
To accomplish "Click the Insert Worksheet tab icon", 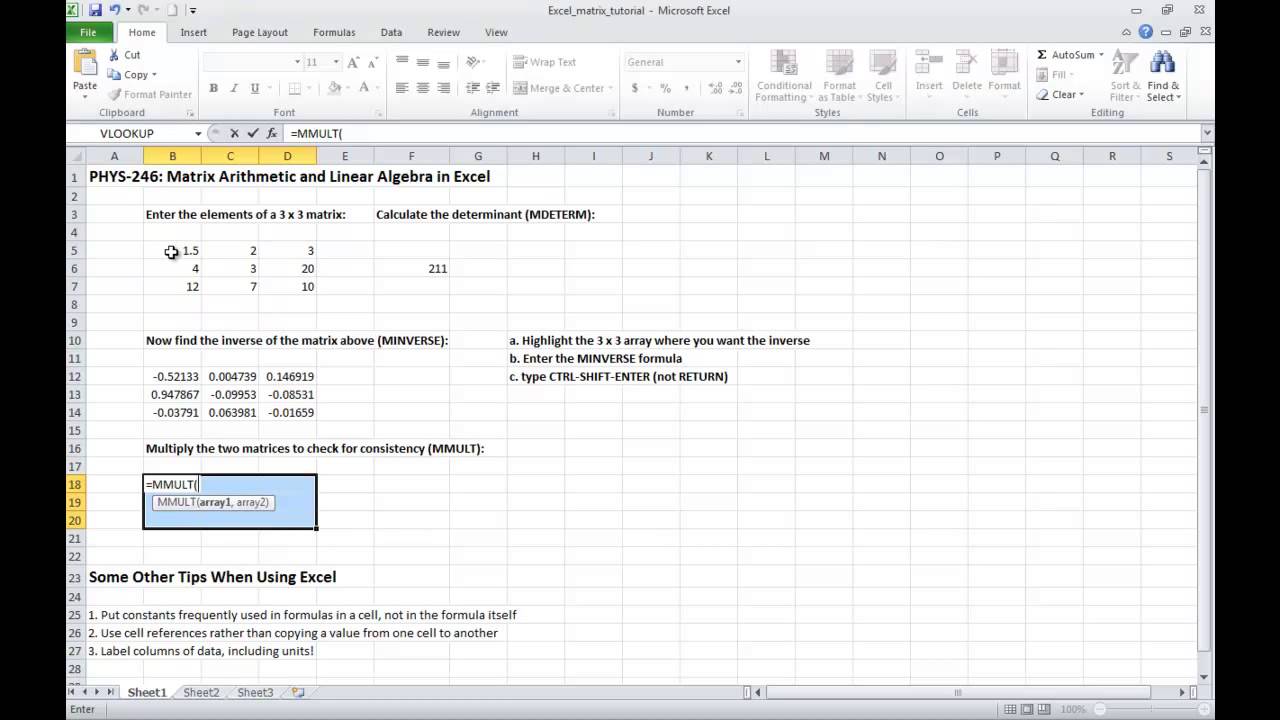I will coord(297,692).
